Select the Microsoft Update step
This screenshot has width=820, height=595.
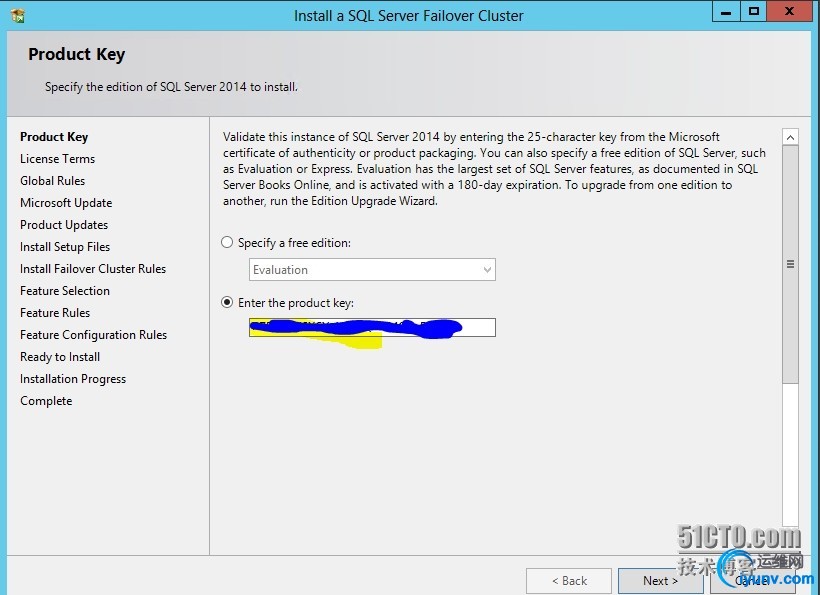coord(66,203)
